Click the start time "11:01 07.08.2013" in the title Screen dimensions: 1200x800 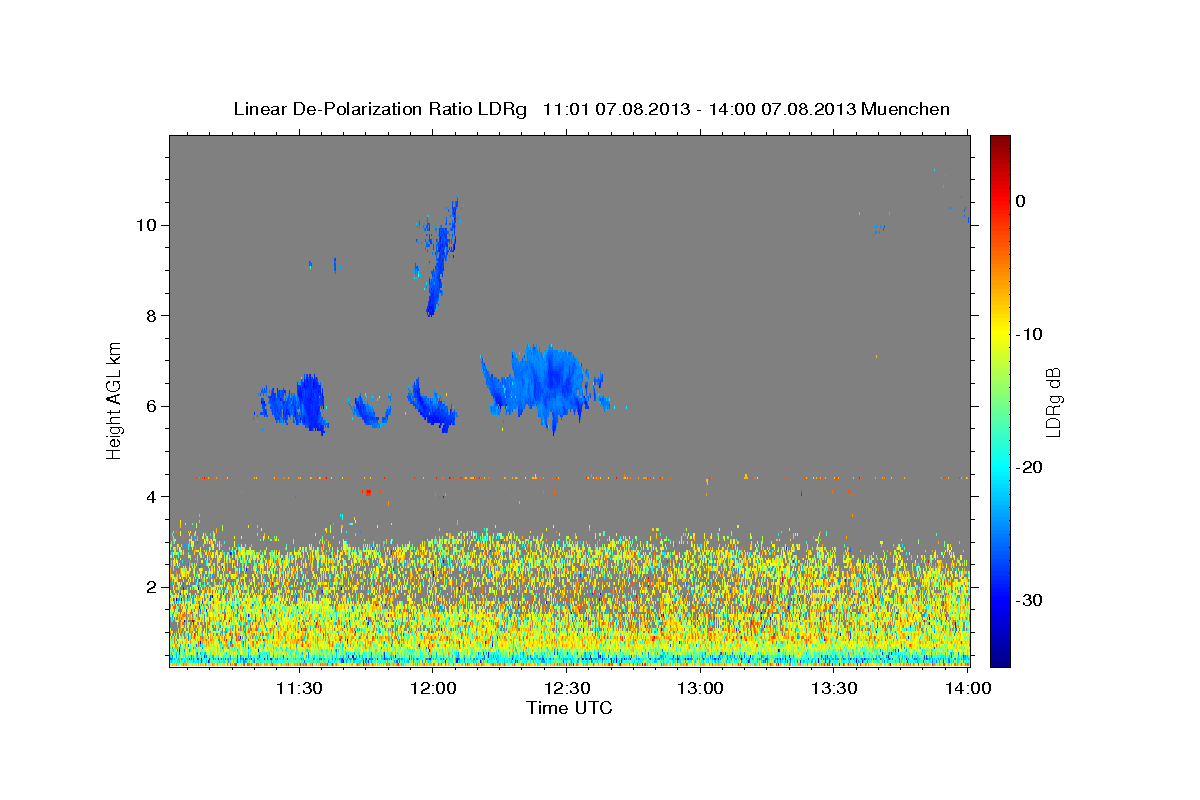tap(615, 109)
